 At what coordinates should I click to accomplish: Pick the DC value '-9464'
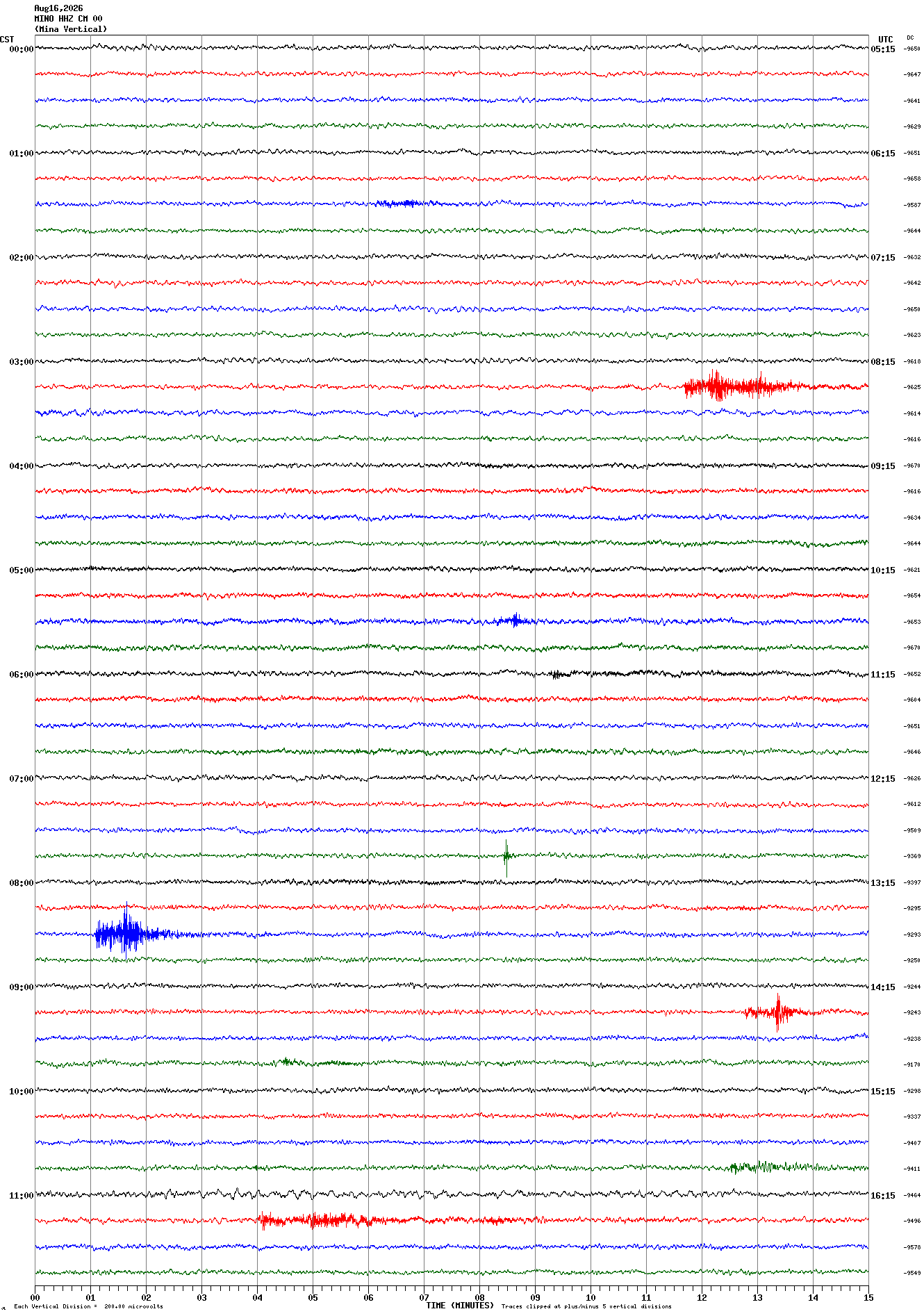pyautogui.click(x=912, y=1195)
